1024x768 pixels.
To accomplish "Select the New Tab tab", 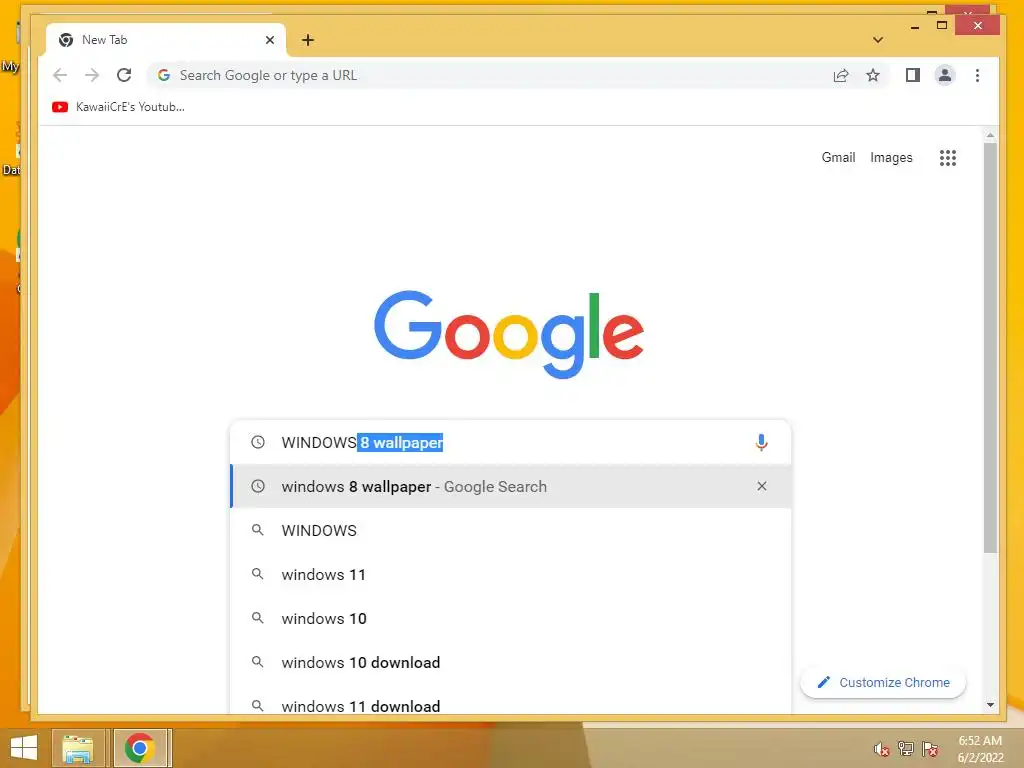I will point(166,40).
